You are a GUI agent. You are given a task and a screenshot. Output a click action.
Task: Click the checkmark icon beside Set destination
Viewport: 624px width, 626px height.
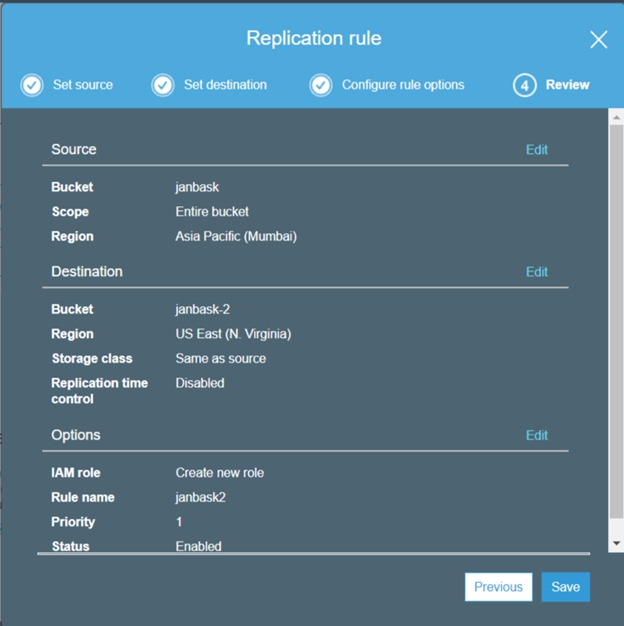(x=163, y=85)
